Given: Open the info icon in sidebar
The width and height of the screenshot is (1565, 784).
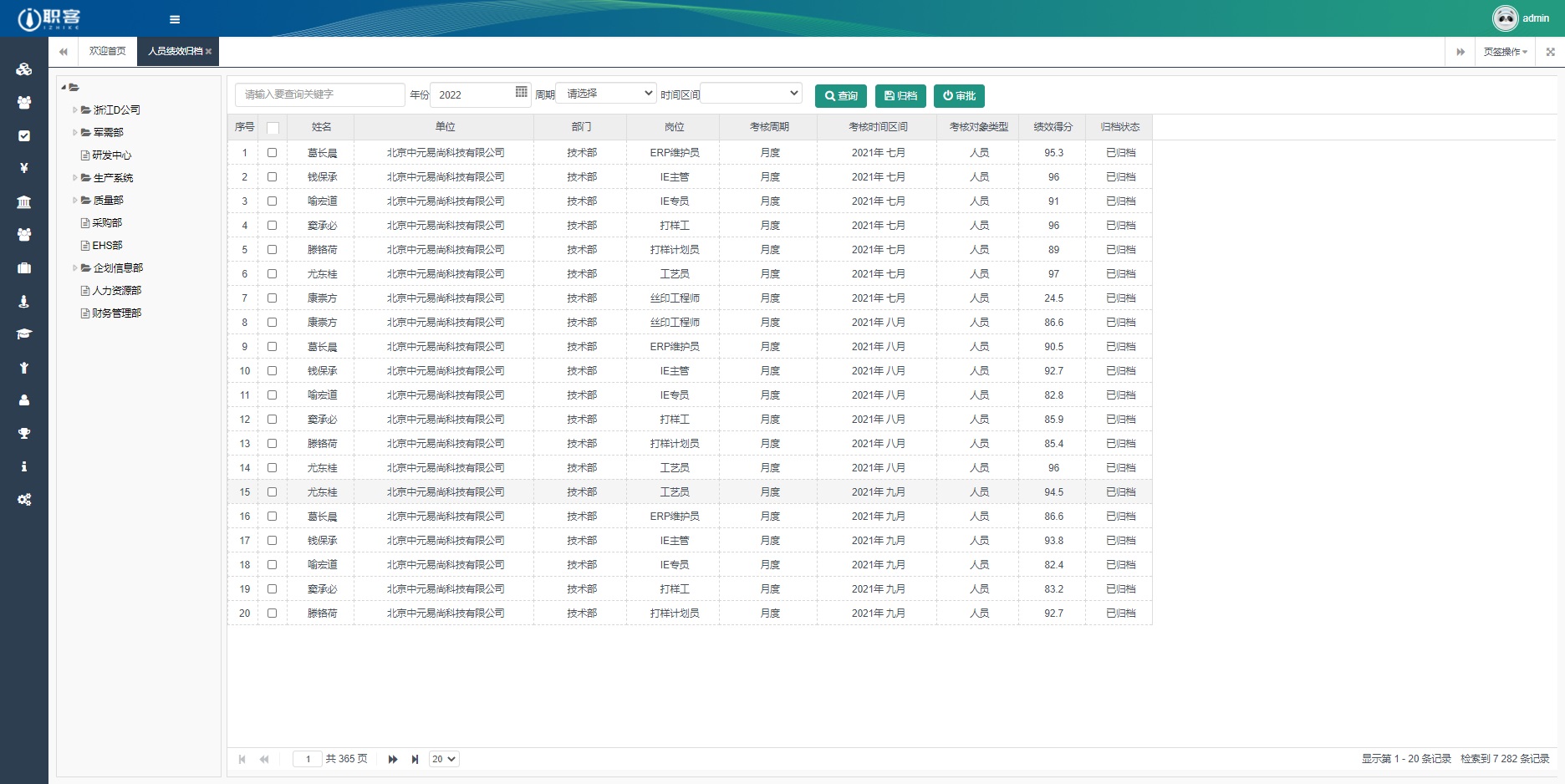Looking at the screenshot, I should pyautogui.click(x=24, y=466).
